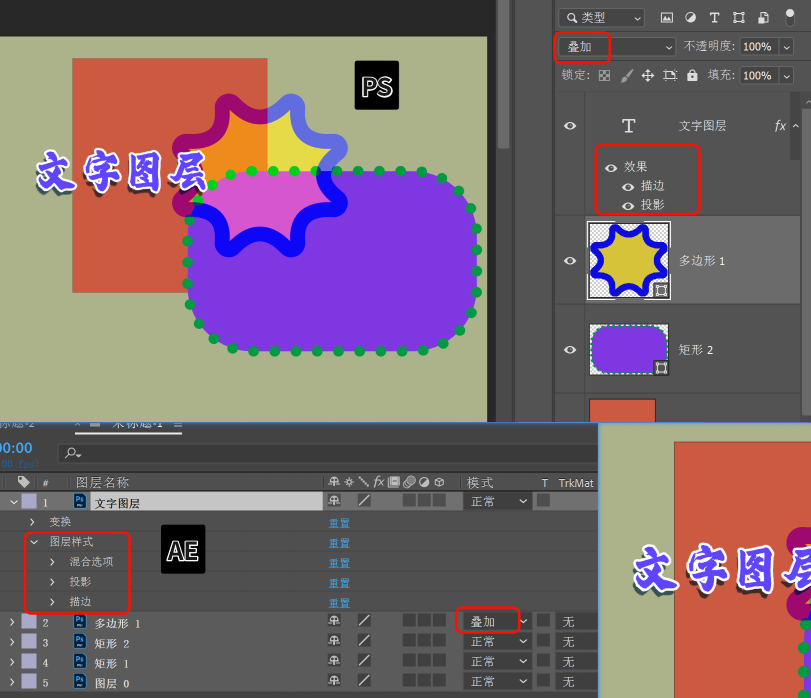
Task: Select the 矩形 2 layer thumbnail
Action: point(629,350)
